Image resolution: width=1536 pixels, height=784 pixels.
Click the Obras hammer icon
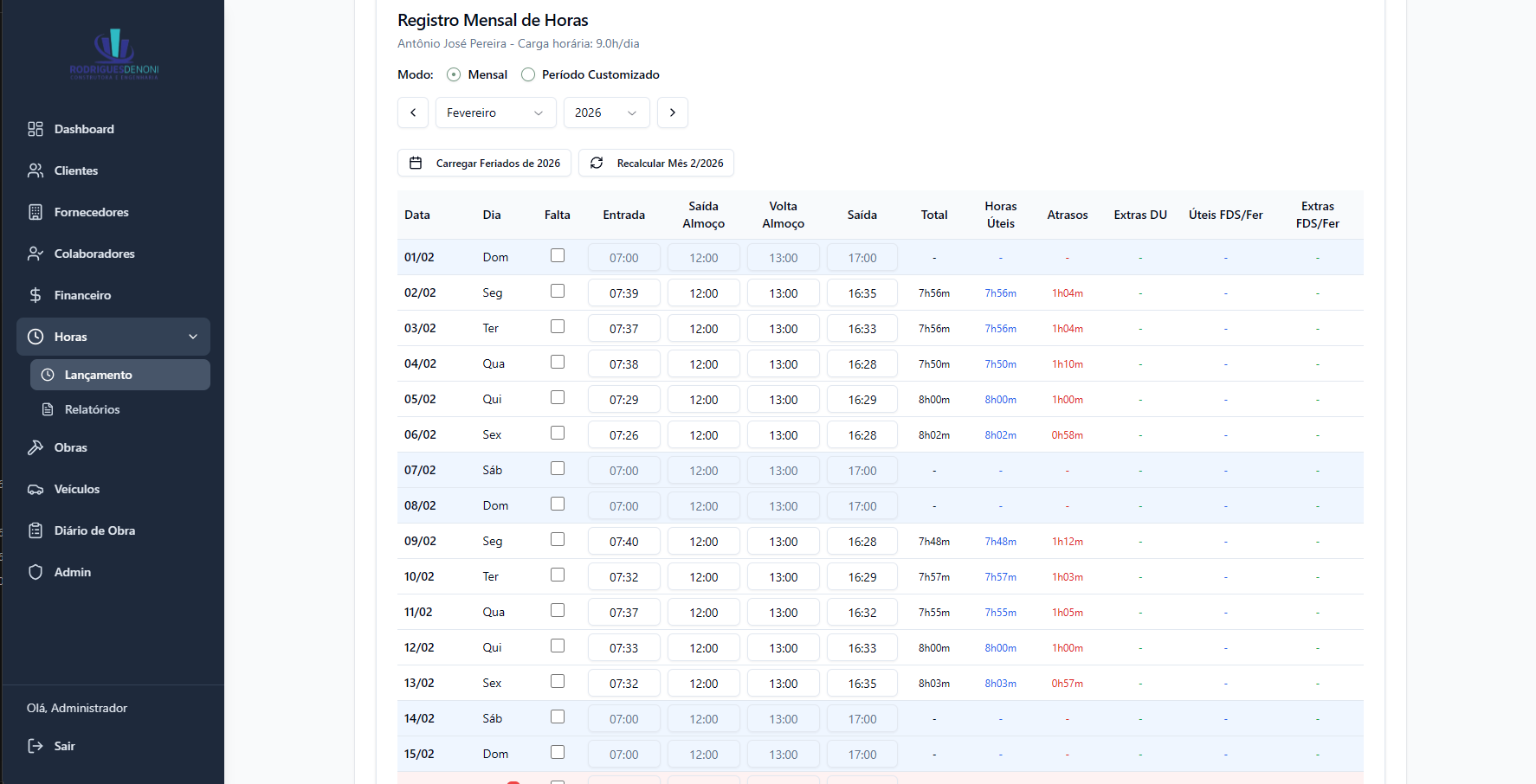[35, 447]
